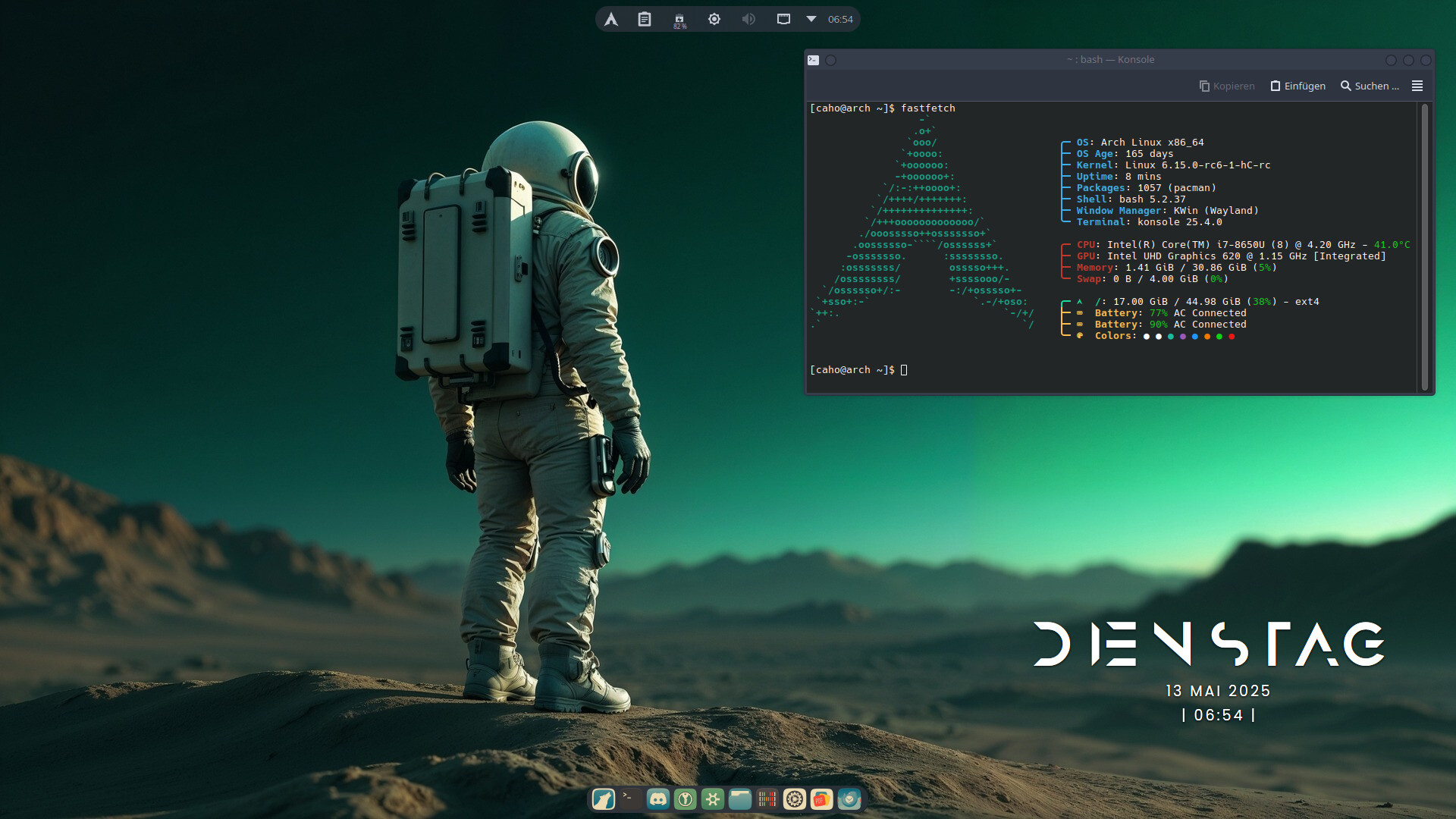Click the 06:54 panel clock
1456x819 pixels.
(840, 20)
